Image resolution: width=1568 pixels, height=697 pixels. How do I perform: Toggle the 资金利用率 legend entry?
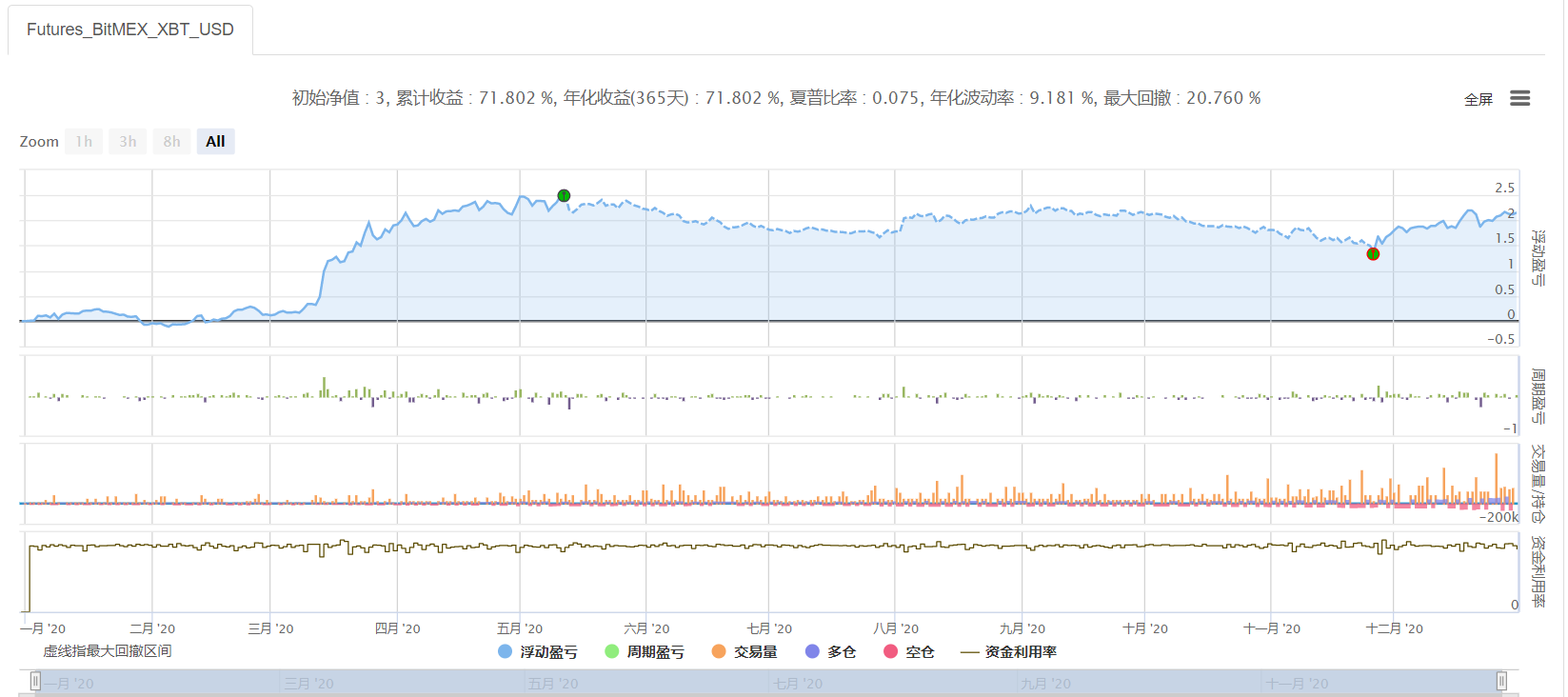coord(1009,652)
